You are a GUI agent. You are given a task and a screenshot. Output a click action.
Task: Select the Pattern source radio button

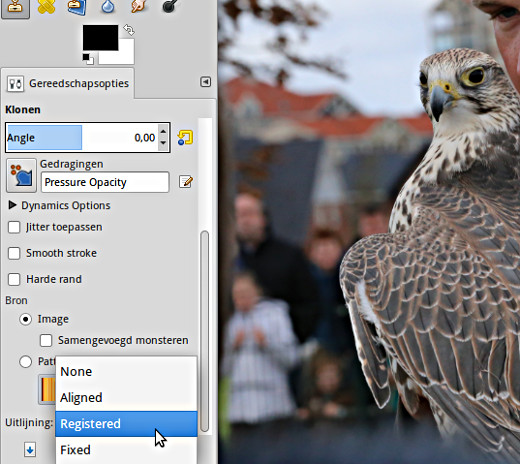click(x=26, y=362)
